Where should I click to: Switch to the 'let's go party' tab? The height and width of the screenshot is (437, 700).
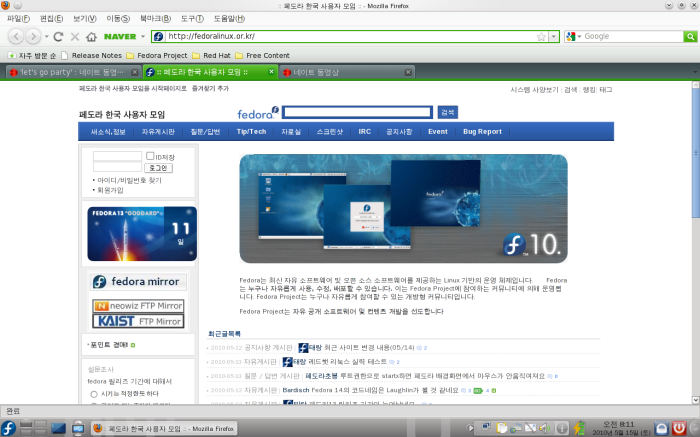tap(74, 72)
